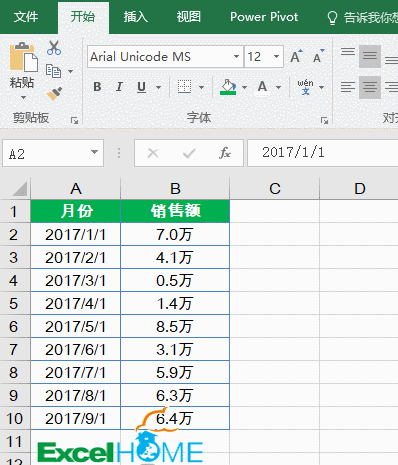
Task: Switch to the 插入 tab
Action: pos(136,17)
